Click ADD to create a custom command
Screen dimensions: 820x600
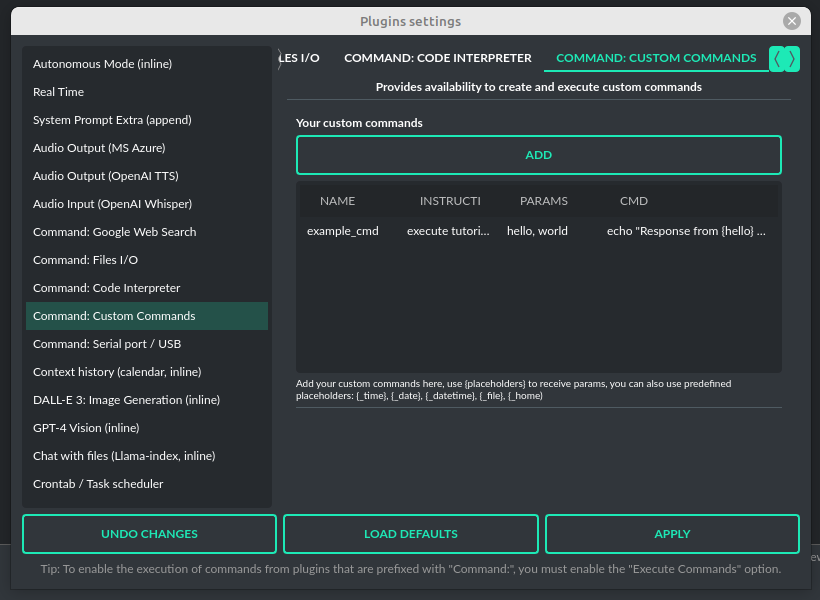538,155
